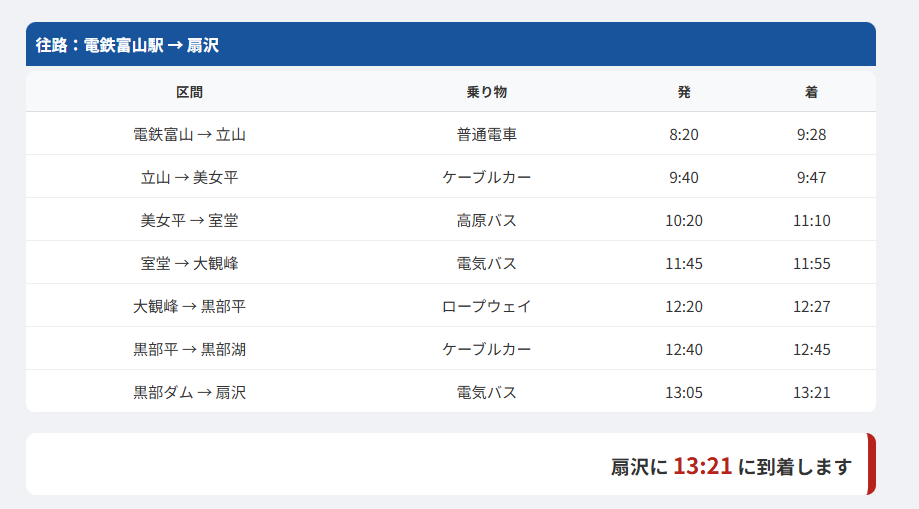Select the 9:47 arrival time

tap(811, 177)
